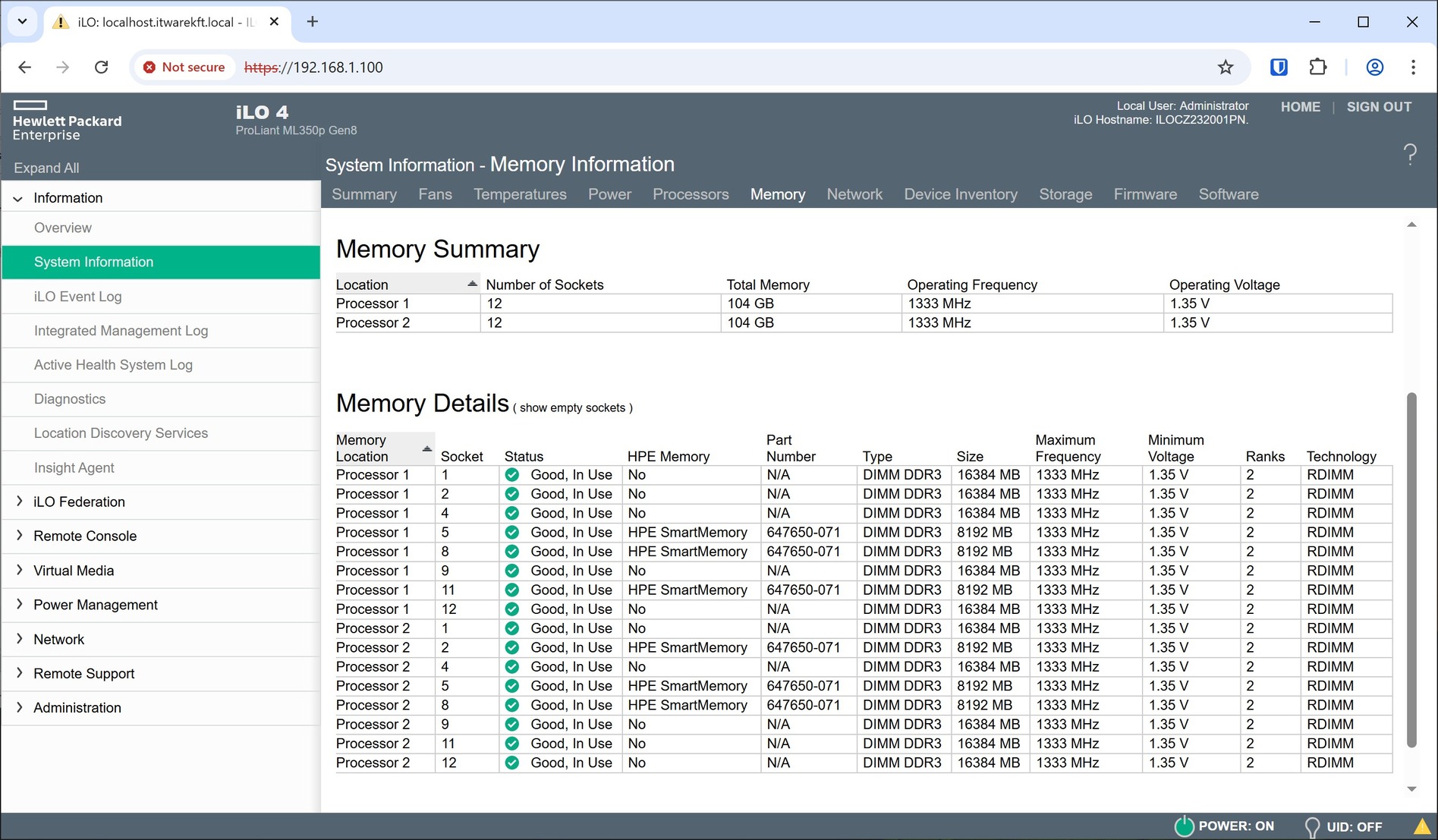Open the Firmware tab
Screen dimensions: 1438x840
[1144, 194]
